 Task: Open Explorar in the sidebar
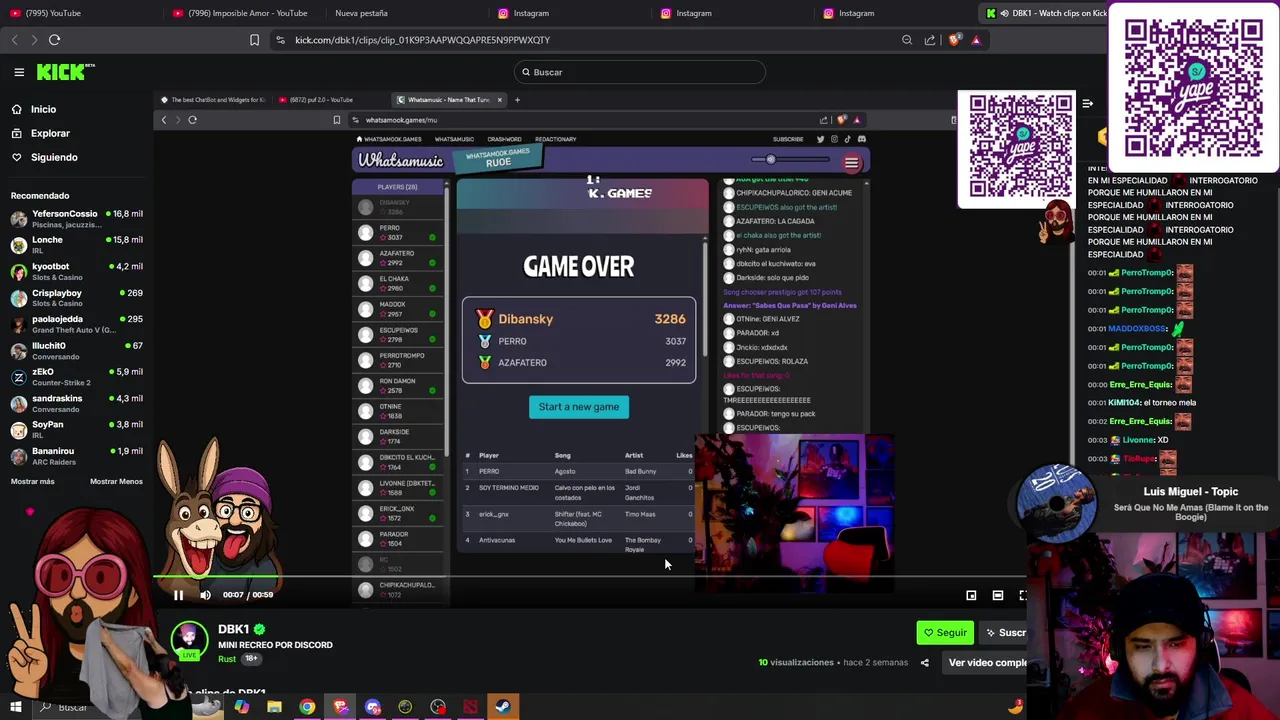[x=50, y=133]
